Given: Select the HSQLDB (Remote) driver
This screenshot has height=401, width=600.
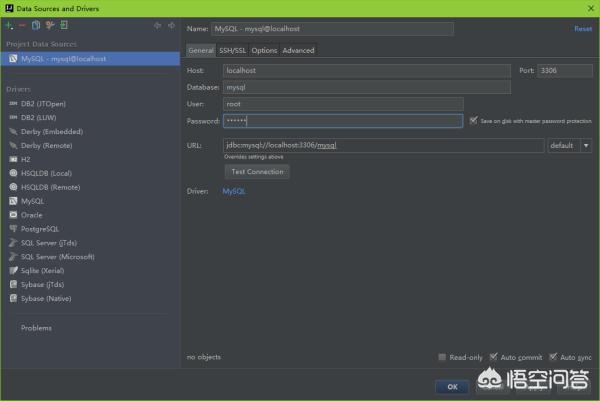Looking at the screenshot, I should [x=51, y=187].
